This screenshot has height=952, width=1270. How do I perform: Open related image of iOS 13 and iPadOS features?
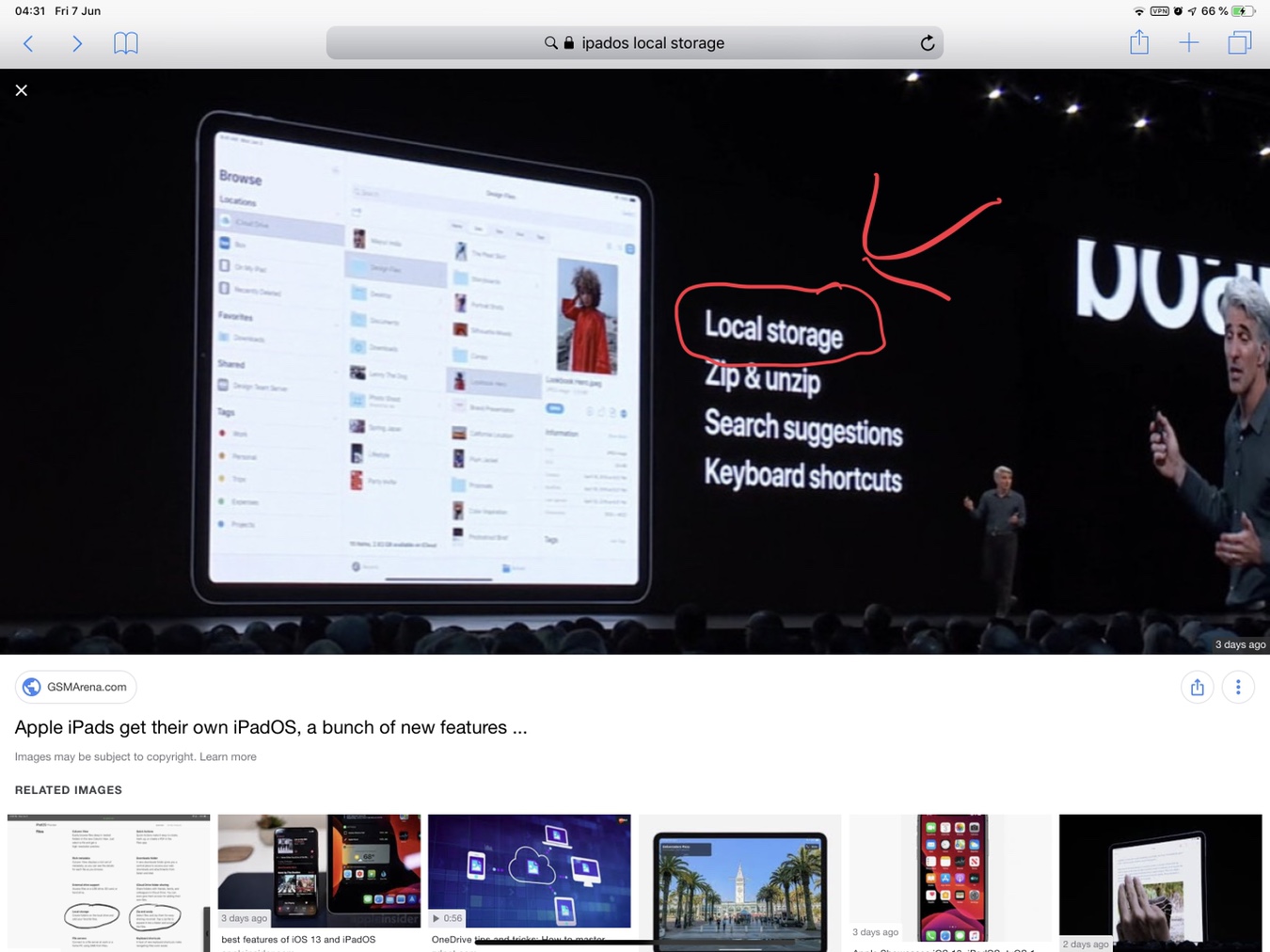tap(319, 871)
